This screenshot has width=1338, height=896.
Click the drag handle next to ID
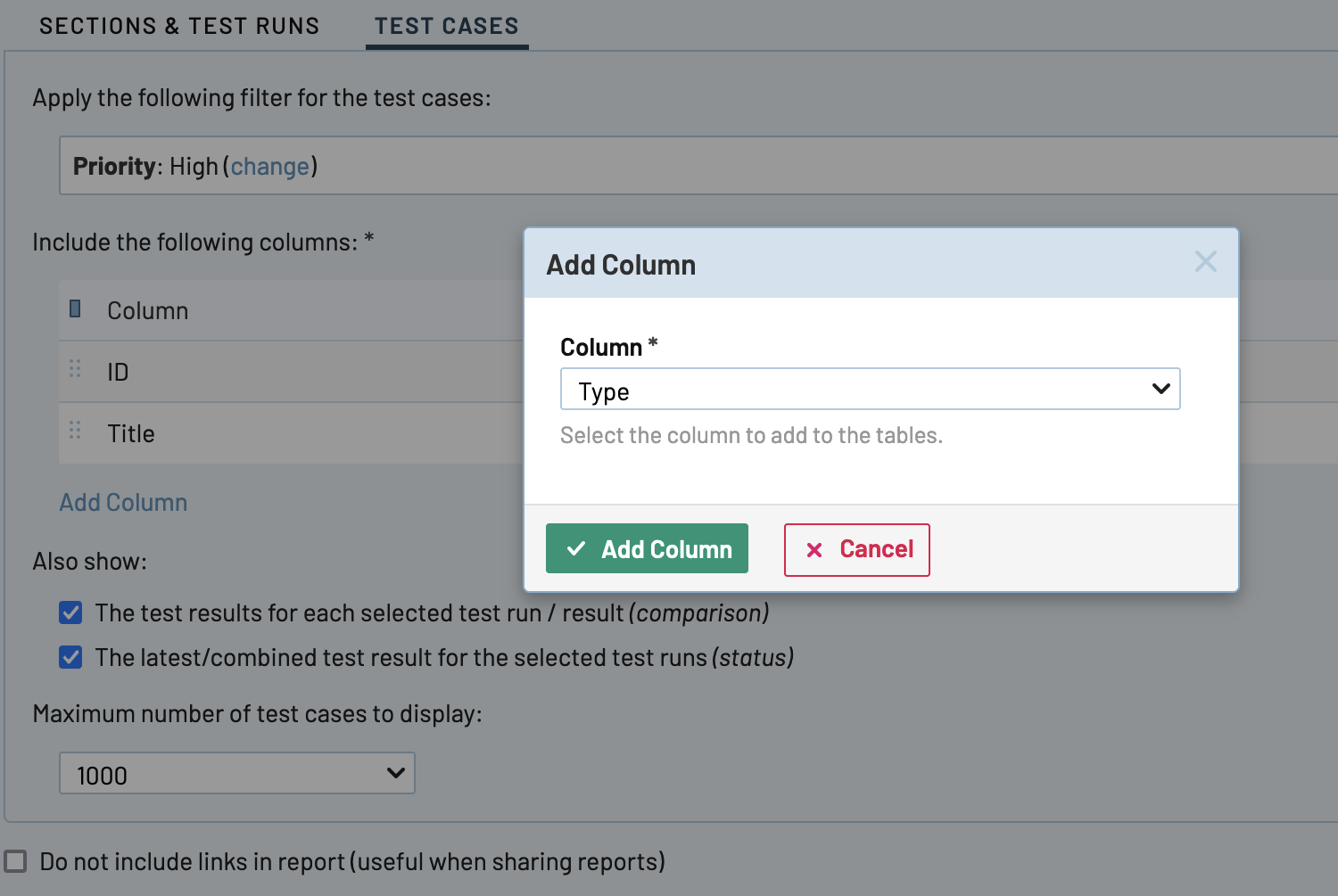click(75, 370)
